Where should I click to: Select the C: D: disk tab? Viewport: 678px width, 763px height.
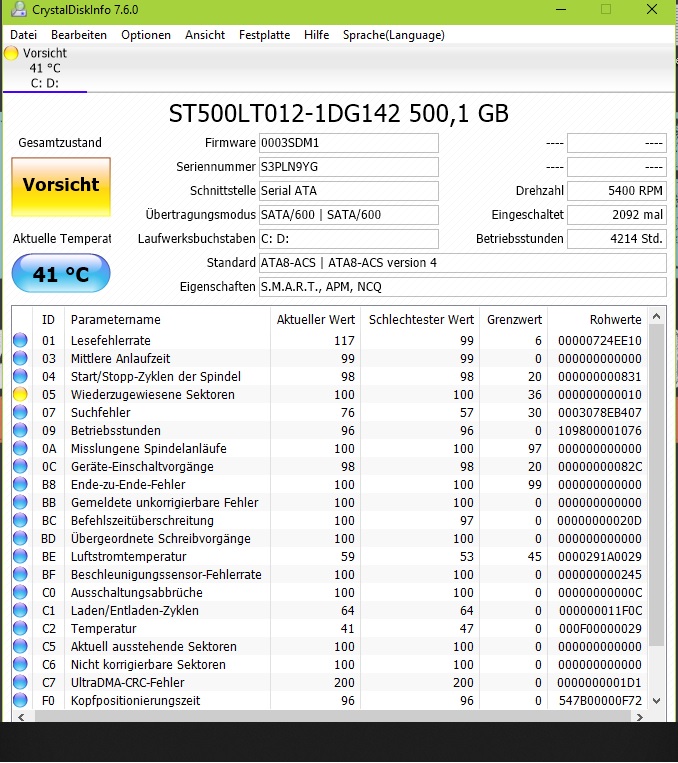45,68
